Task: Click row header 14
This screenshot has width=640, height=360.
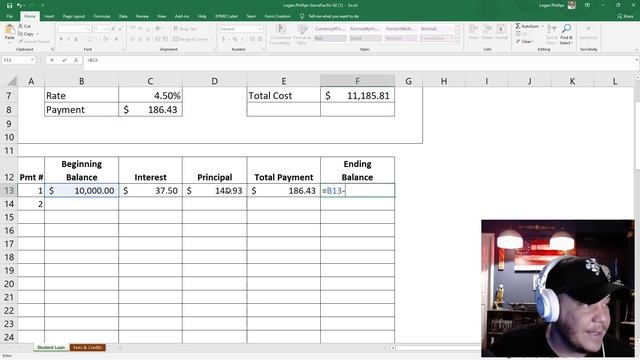Action: (9, 204)
